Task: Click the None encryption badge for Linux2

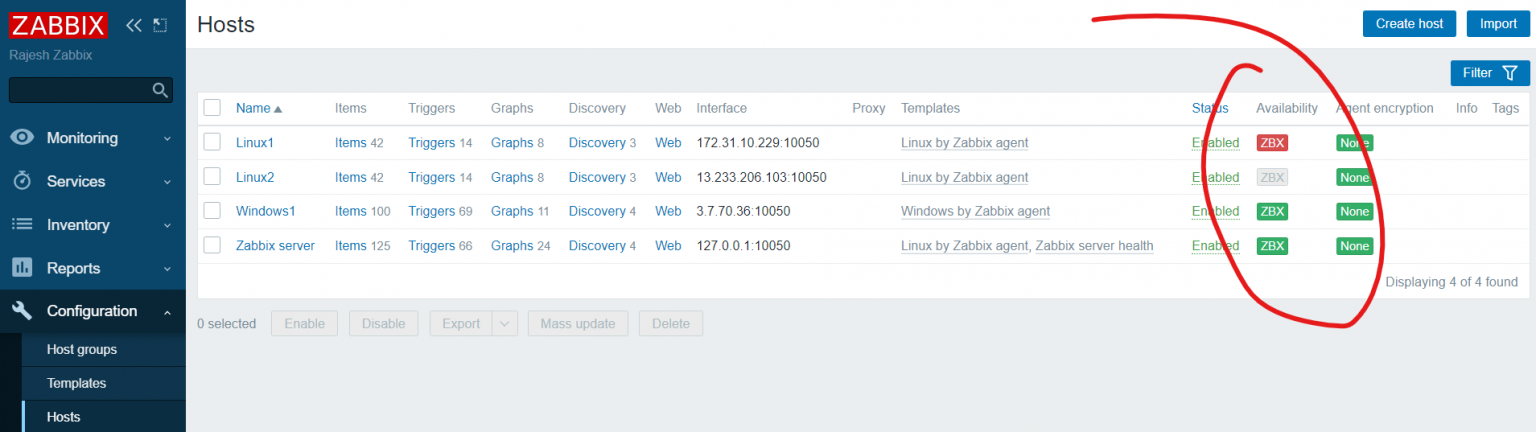Action: pos(1354,177)
